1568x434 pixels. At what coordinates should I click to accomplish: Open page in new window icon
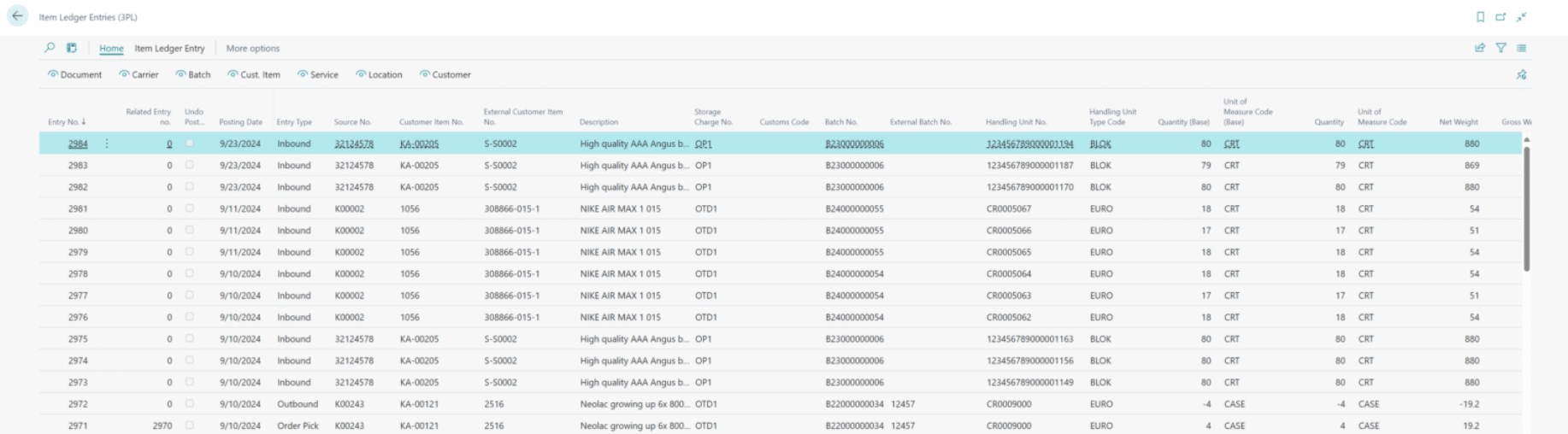tap(1500, 17)
